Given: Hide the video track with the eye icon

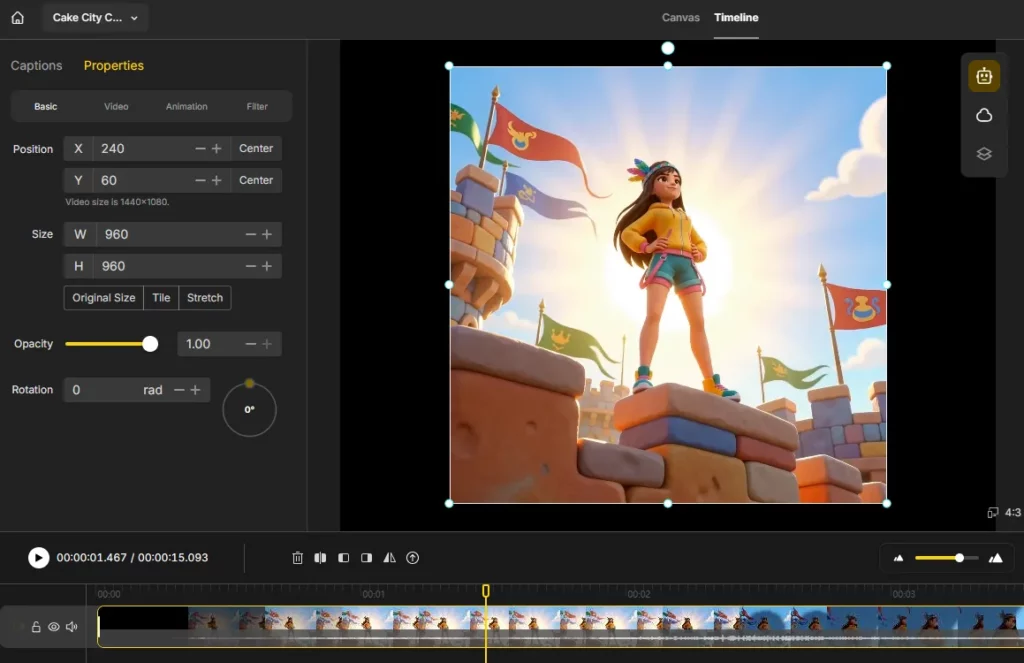Looking at the screenshot, I should (x=54, y=627).
